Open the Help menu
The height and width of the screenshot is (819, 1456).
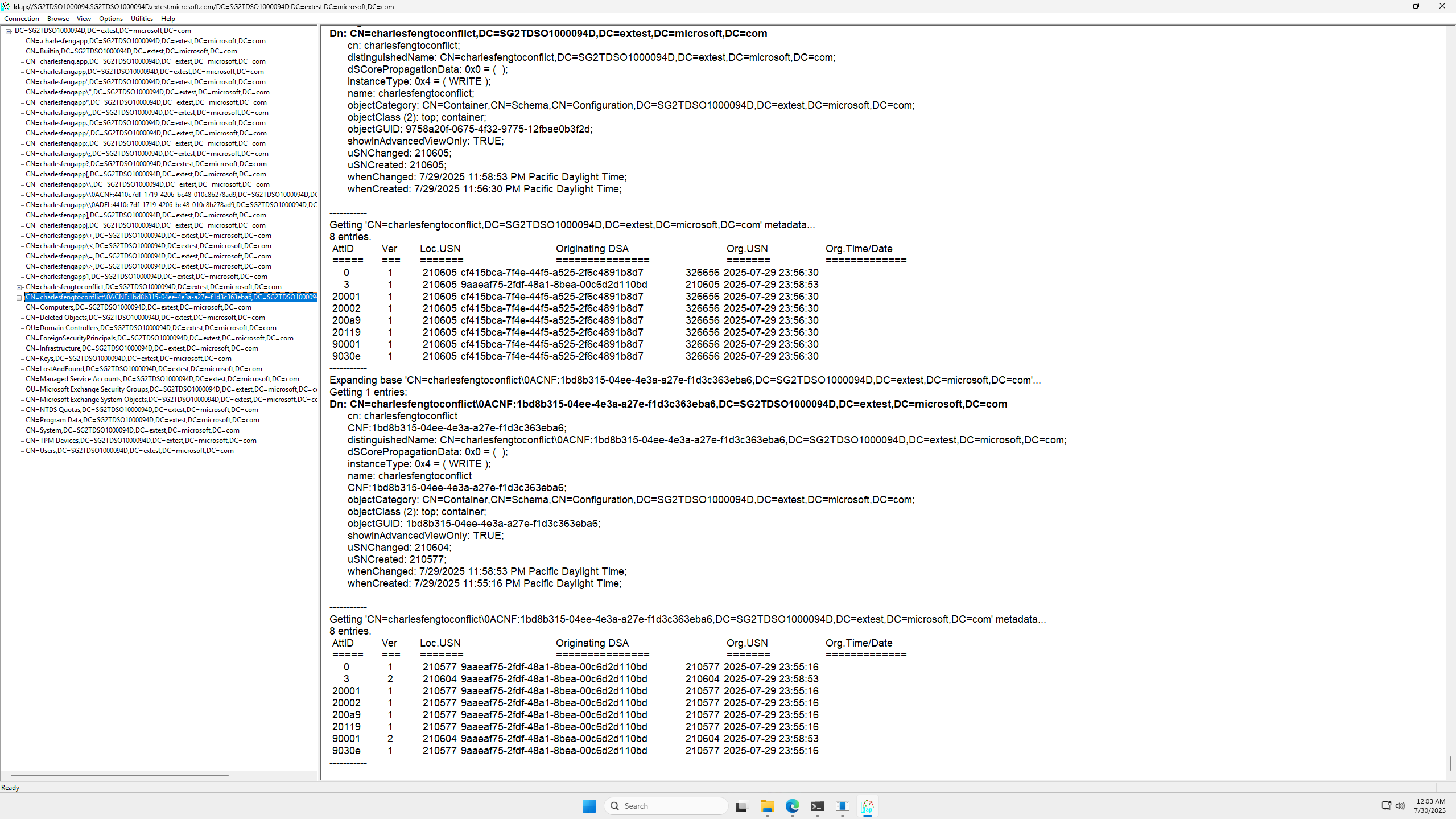tap(168, 19)
